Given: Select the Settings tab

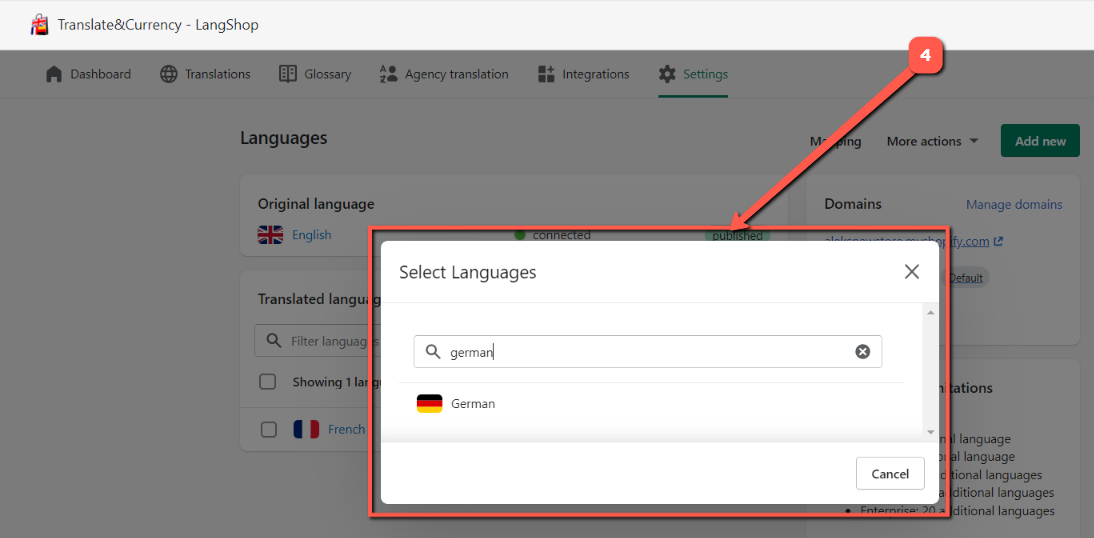Looking at the screenshot, I should (693, 74).
